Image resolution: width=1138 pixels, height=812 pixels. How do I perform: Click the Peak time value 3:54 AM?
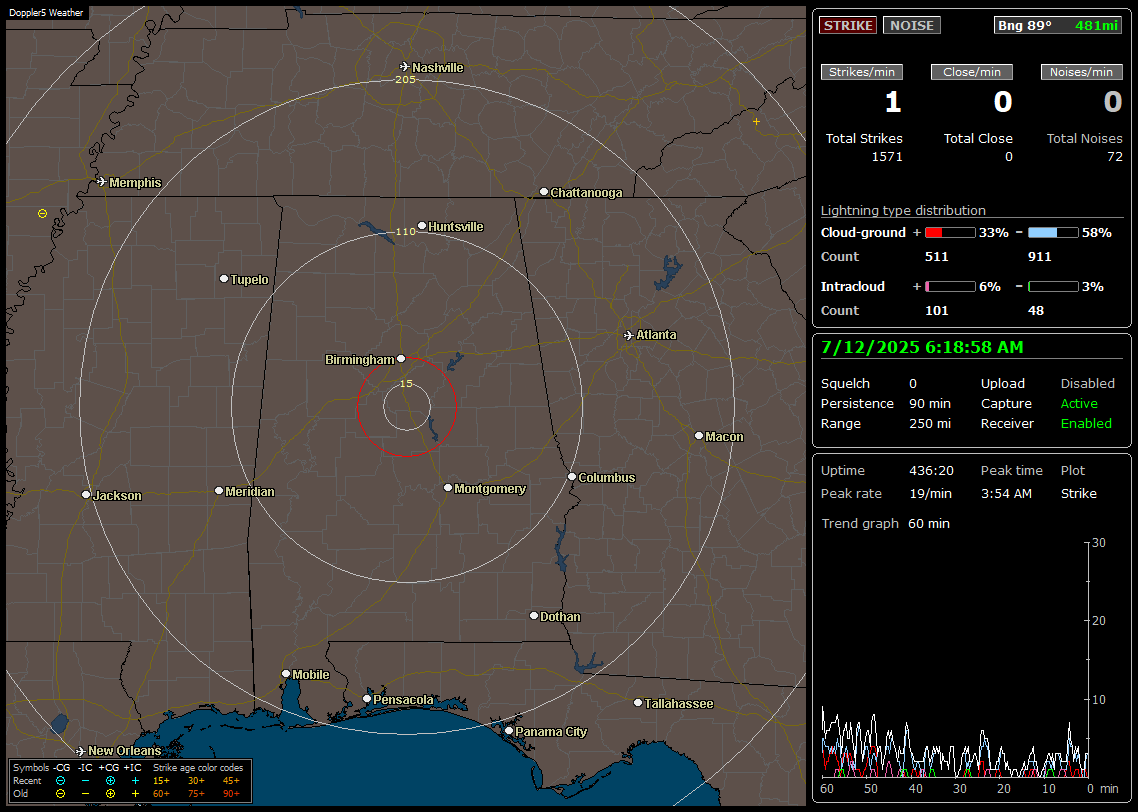pos(1006,493)
